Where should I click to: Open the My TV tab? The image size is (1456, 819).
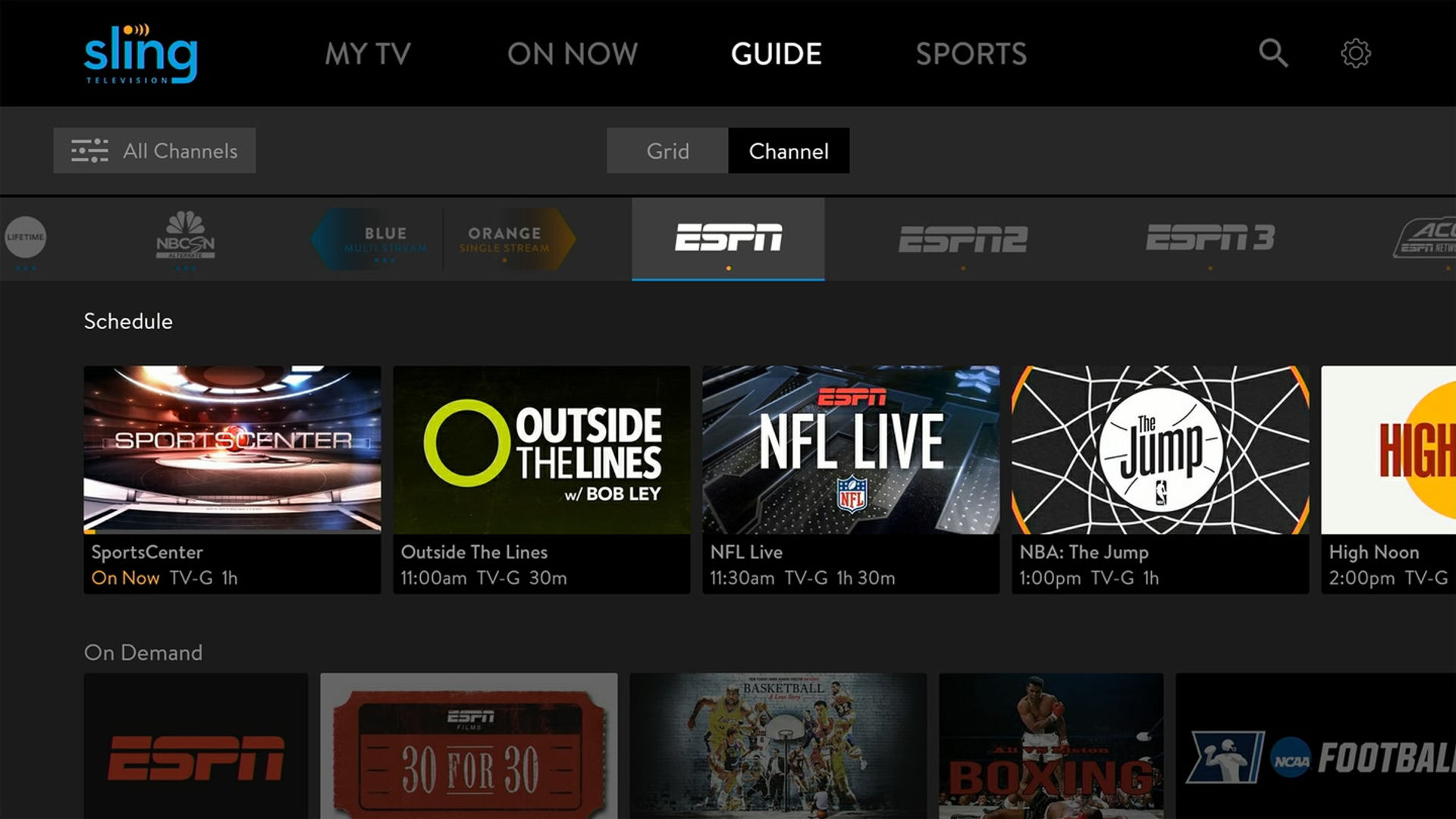(x=368, y=54)
